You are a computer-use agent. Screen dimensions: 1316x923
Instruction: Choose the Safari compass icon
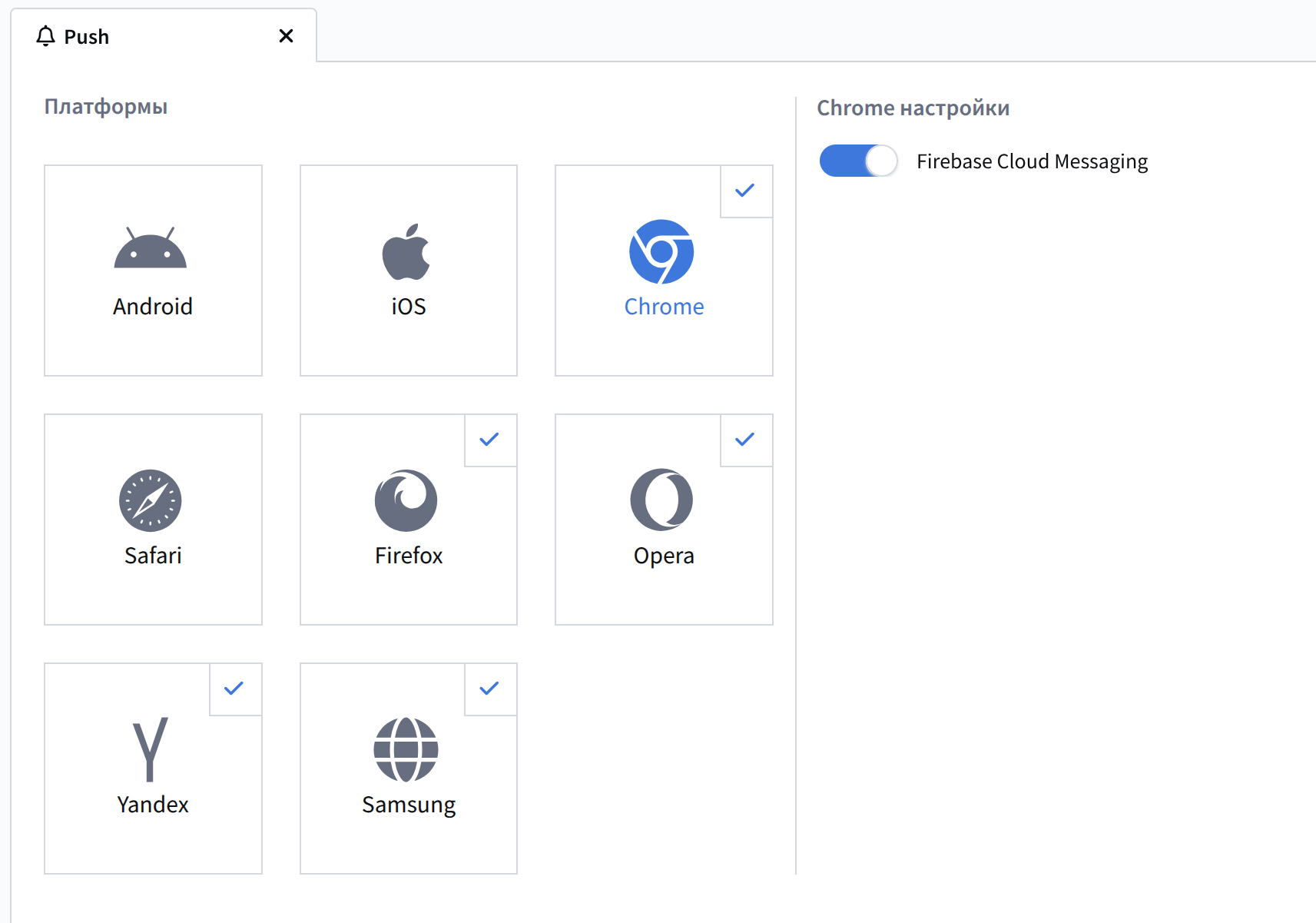(151, 500)
